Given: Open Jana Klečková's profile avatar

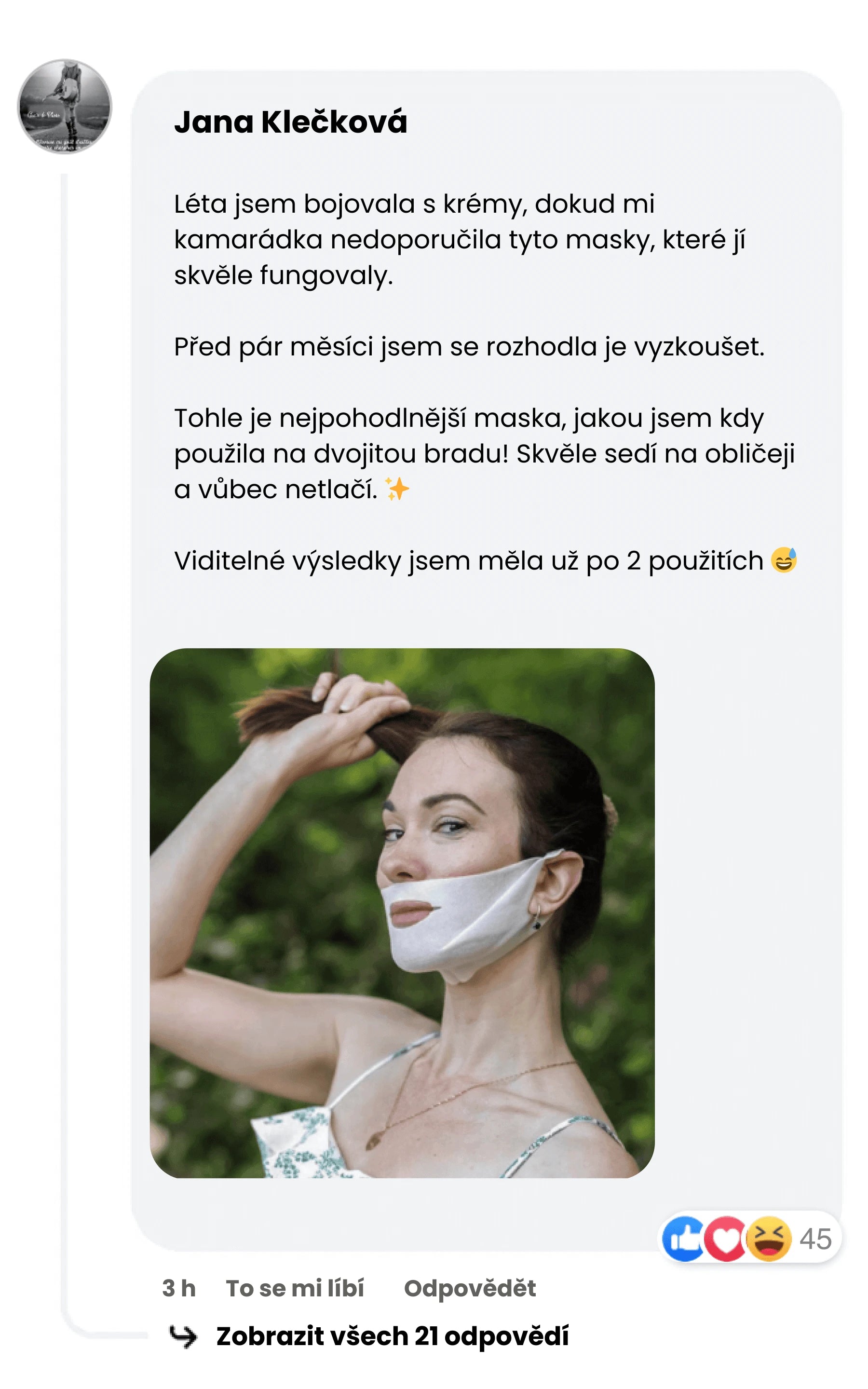Looking at the screenshot, I should 65,106.
